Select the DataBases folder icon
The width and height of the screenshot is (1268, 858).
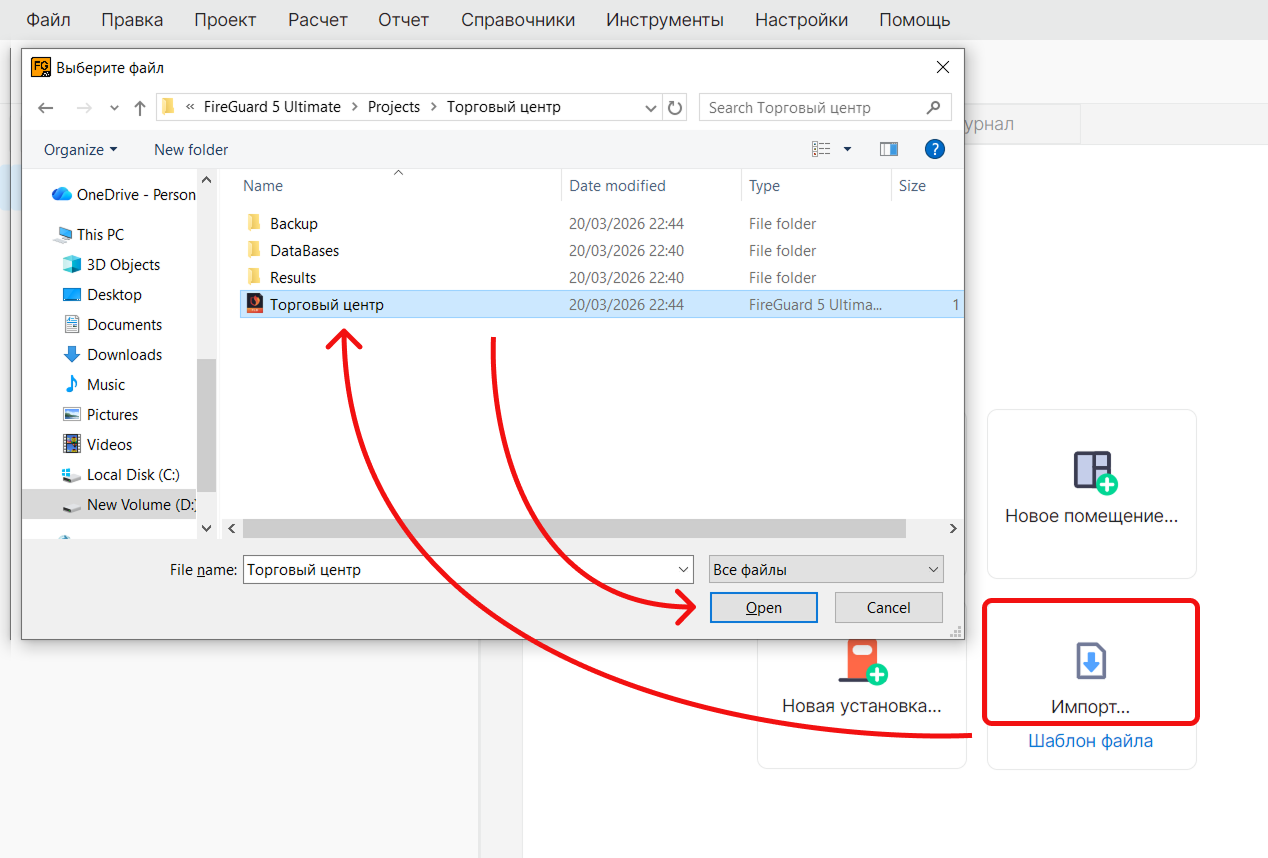254,250
